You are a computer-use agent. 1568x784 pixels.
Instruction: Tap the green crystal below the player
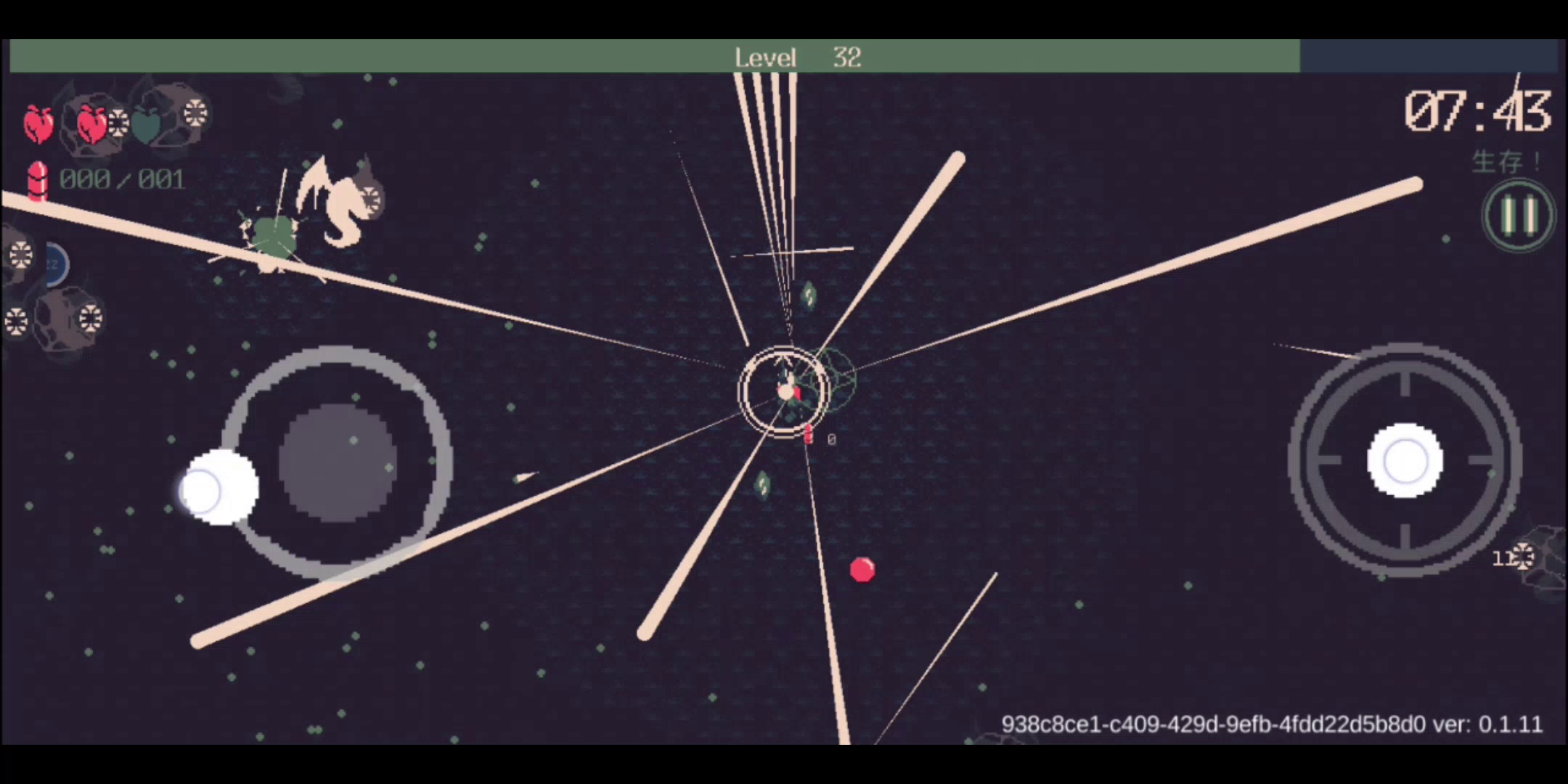click(762, 485)
